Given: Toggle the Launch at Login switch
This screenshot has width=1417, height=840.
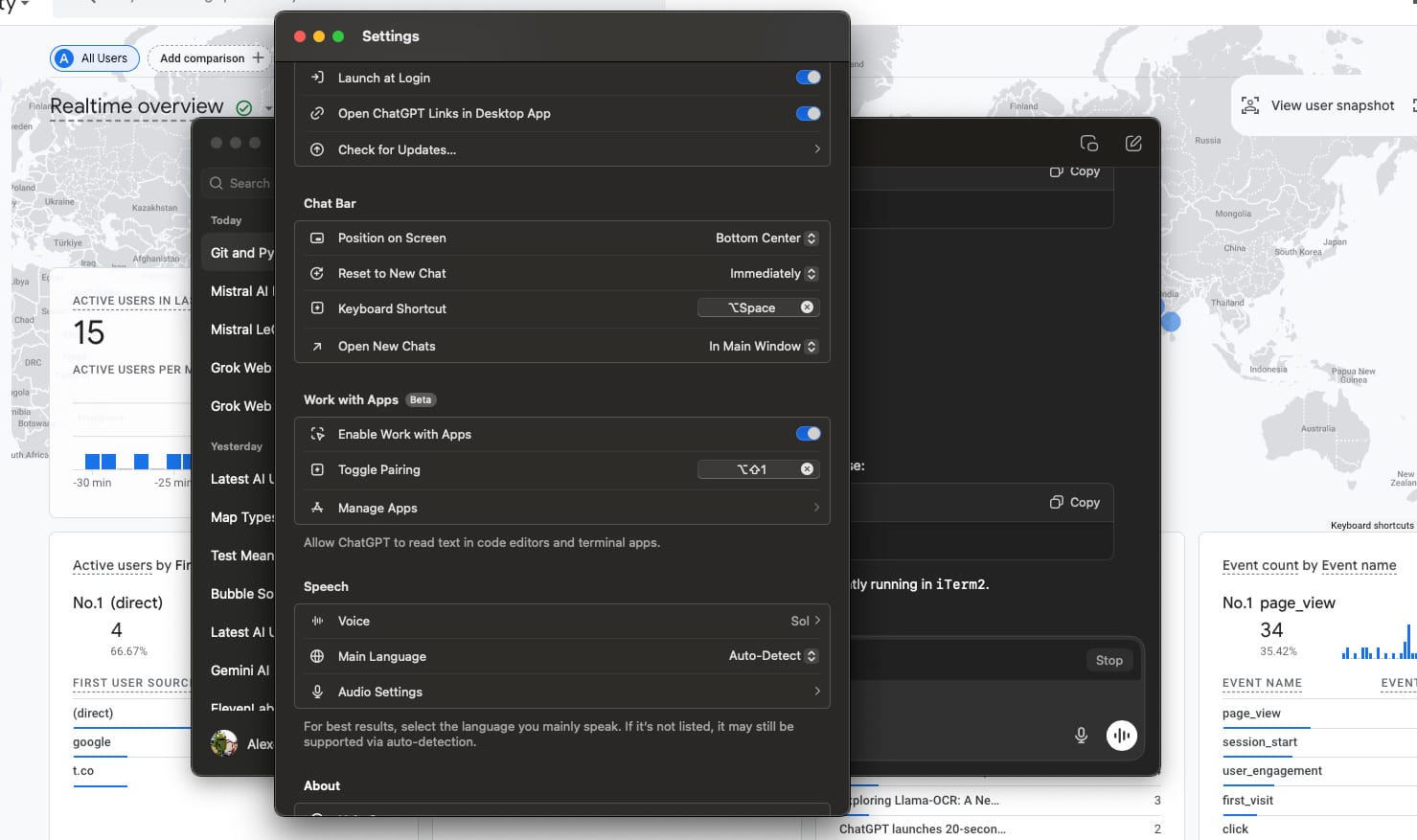Looking at the screenshot, I should tap(808, 78).
